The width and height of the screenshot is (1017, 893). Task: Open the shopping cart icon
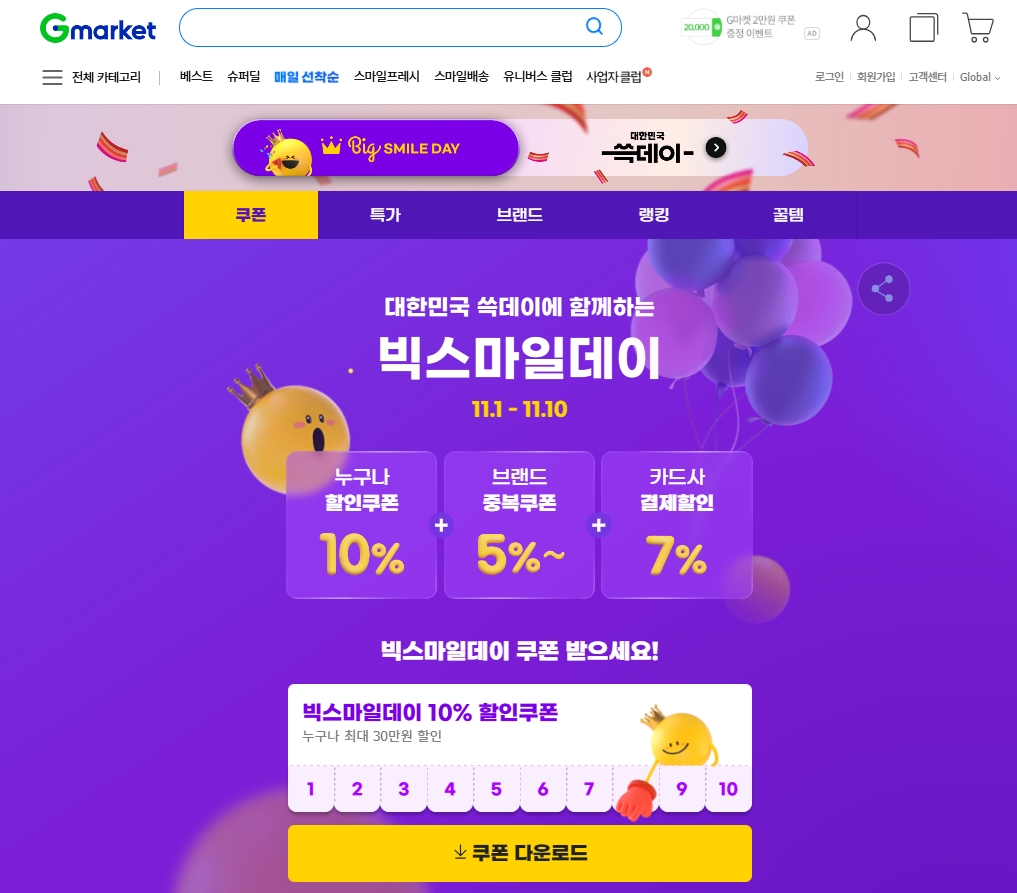click(978, 27)
